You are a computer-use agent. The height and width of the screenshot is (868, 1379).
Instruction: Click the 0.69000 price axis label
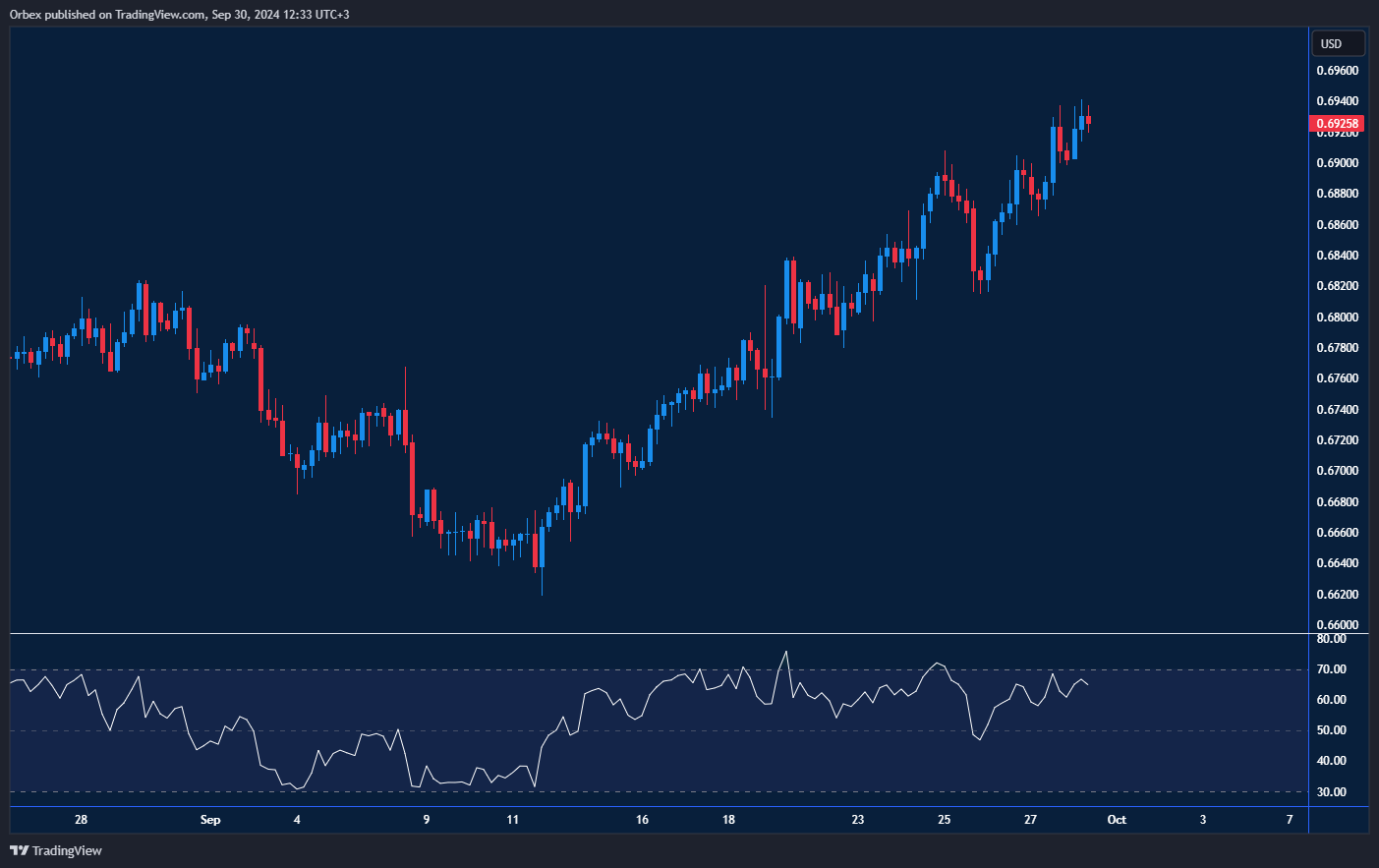point(1337,163)
